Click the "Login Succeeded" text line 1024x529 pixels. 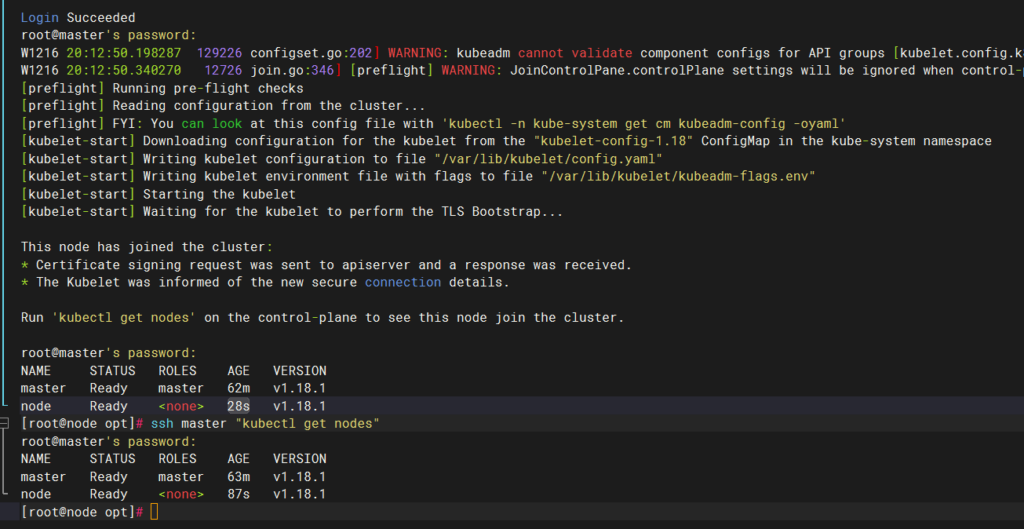(x=78, y=17)
